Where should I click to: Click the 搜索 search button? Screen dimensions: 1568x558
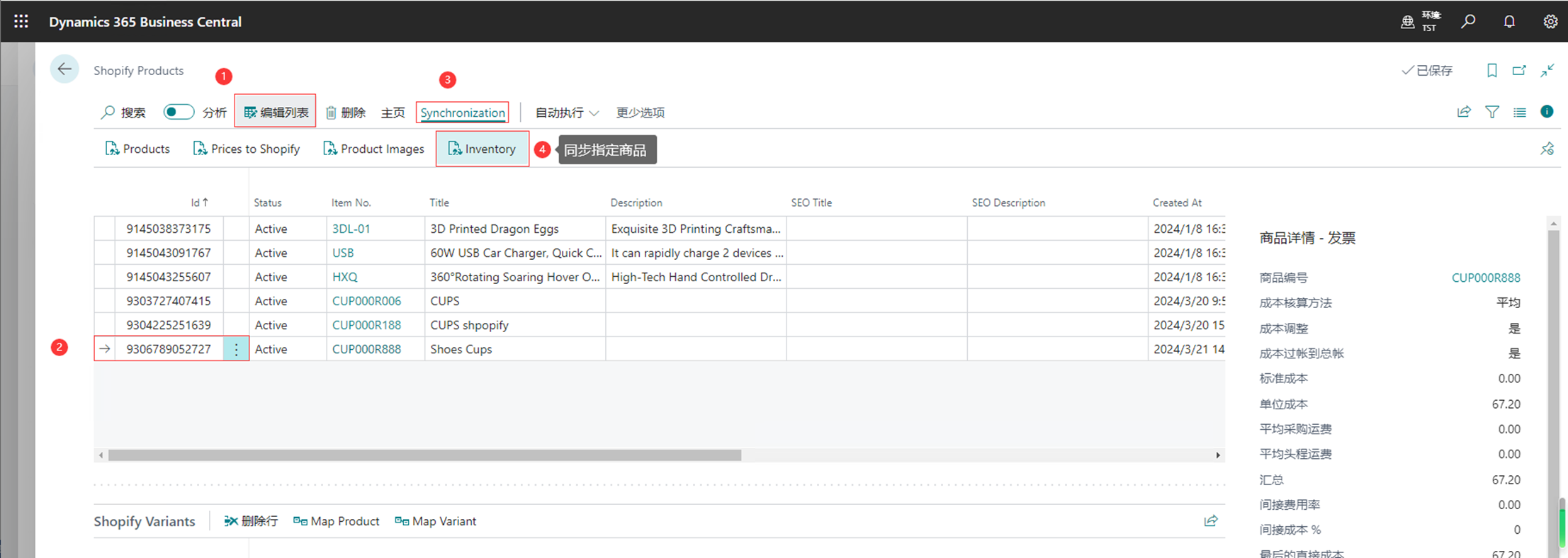click(x=123, y=113)
